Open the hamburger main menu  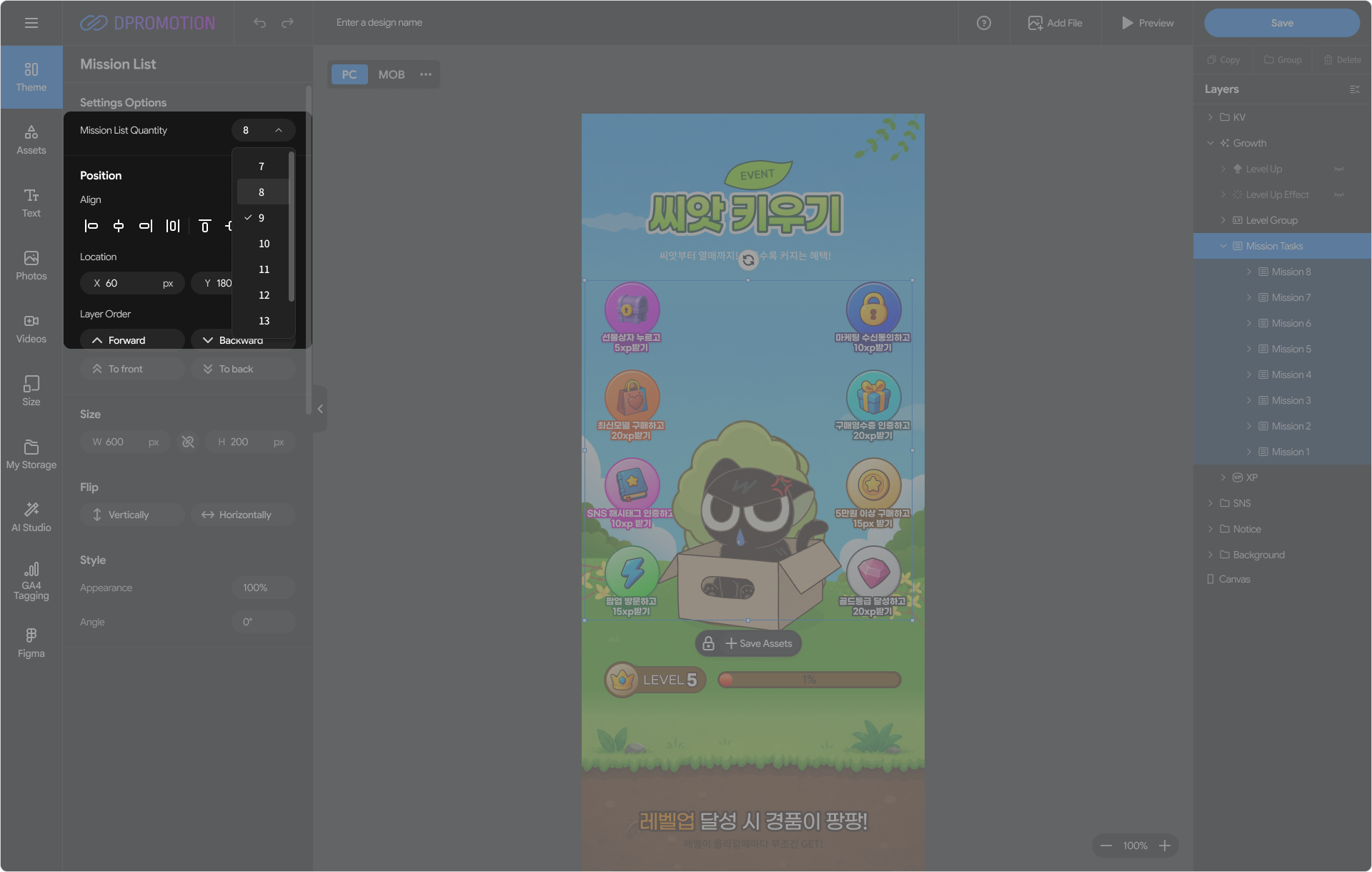pyautogui.click(x=31, y=23)
